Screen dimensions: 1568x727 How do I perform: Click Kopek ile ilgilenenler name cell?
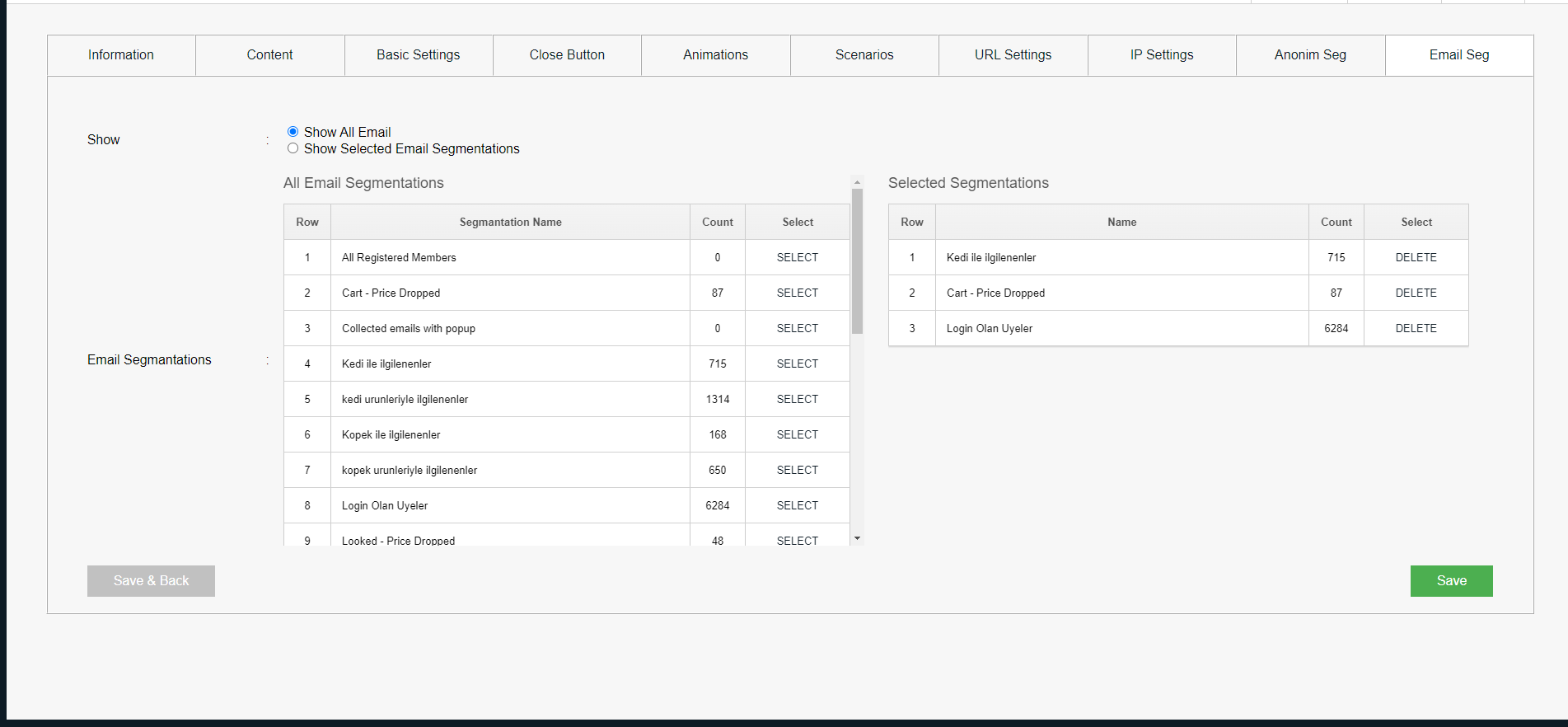coord(510,434)
